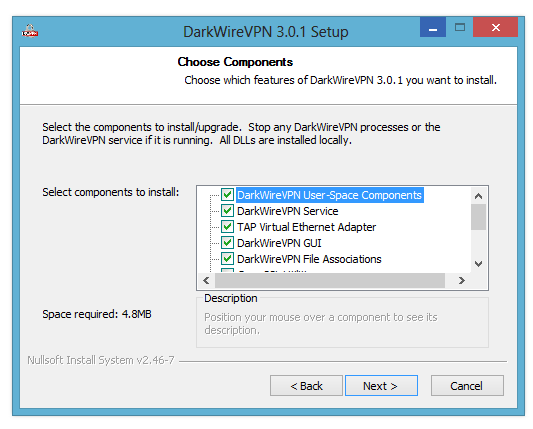533x429 pixels.
Task: Click the horizontal scroll right arrow
Action: pos(461,280)
